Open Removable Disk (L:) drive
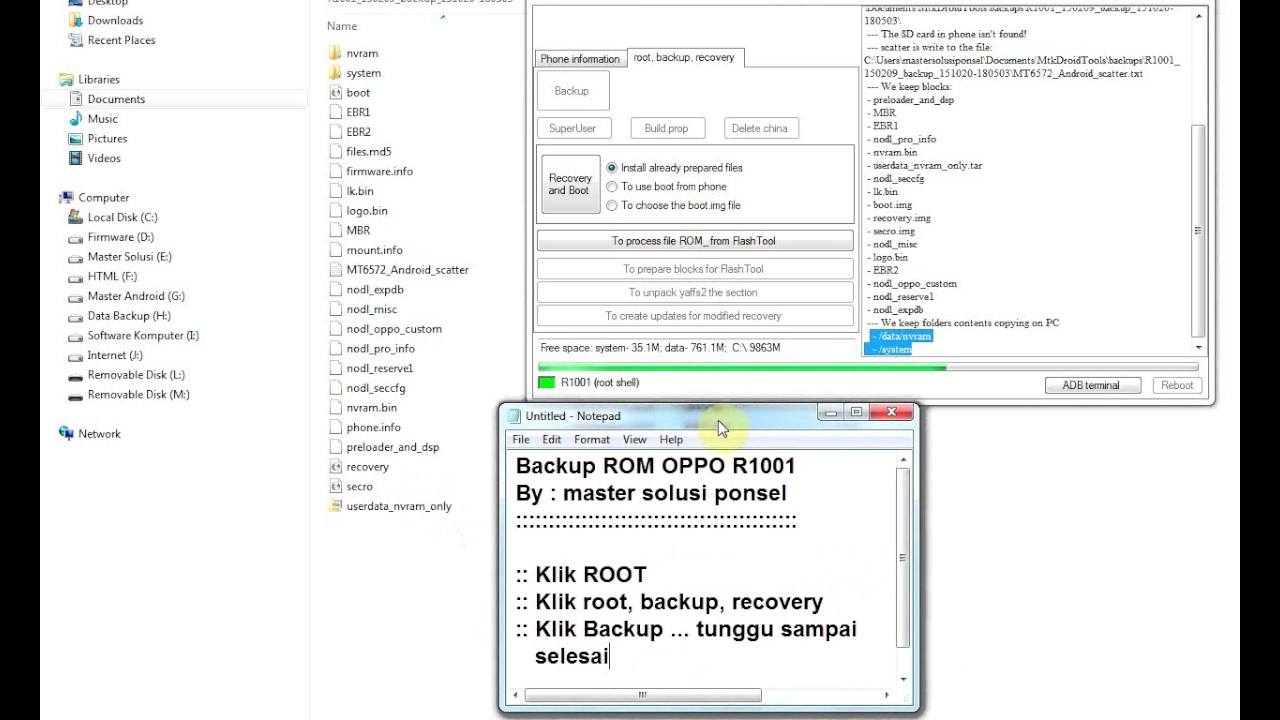This screenshot has width=1280, height=720. 128,375
